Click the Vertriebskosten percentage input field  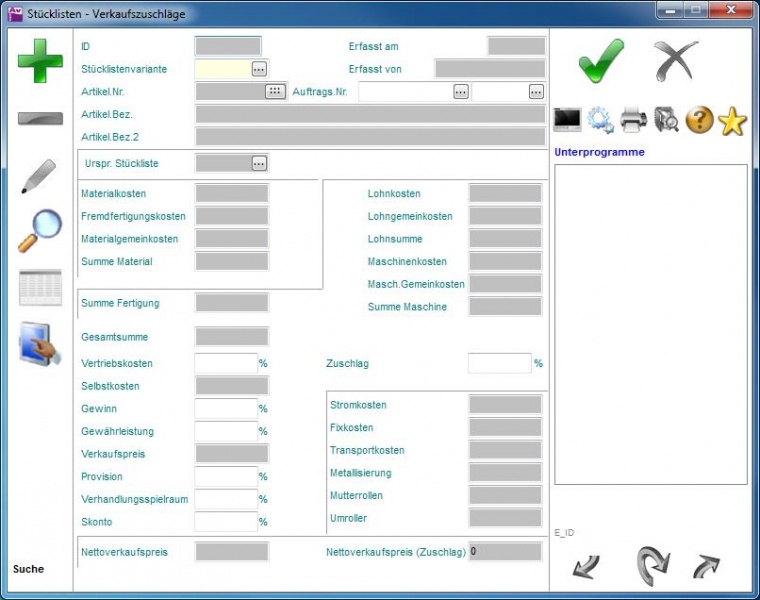click(226, 364)
